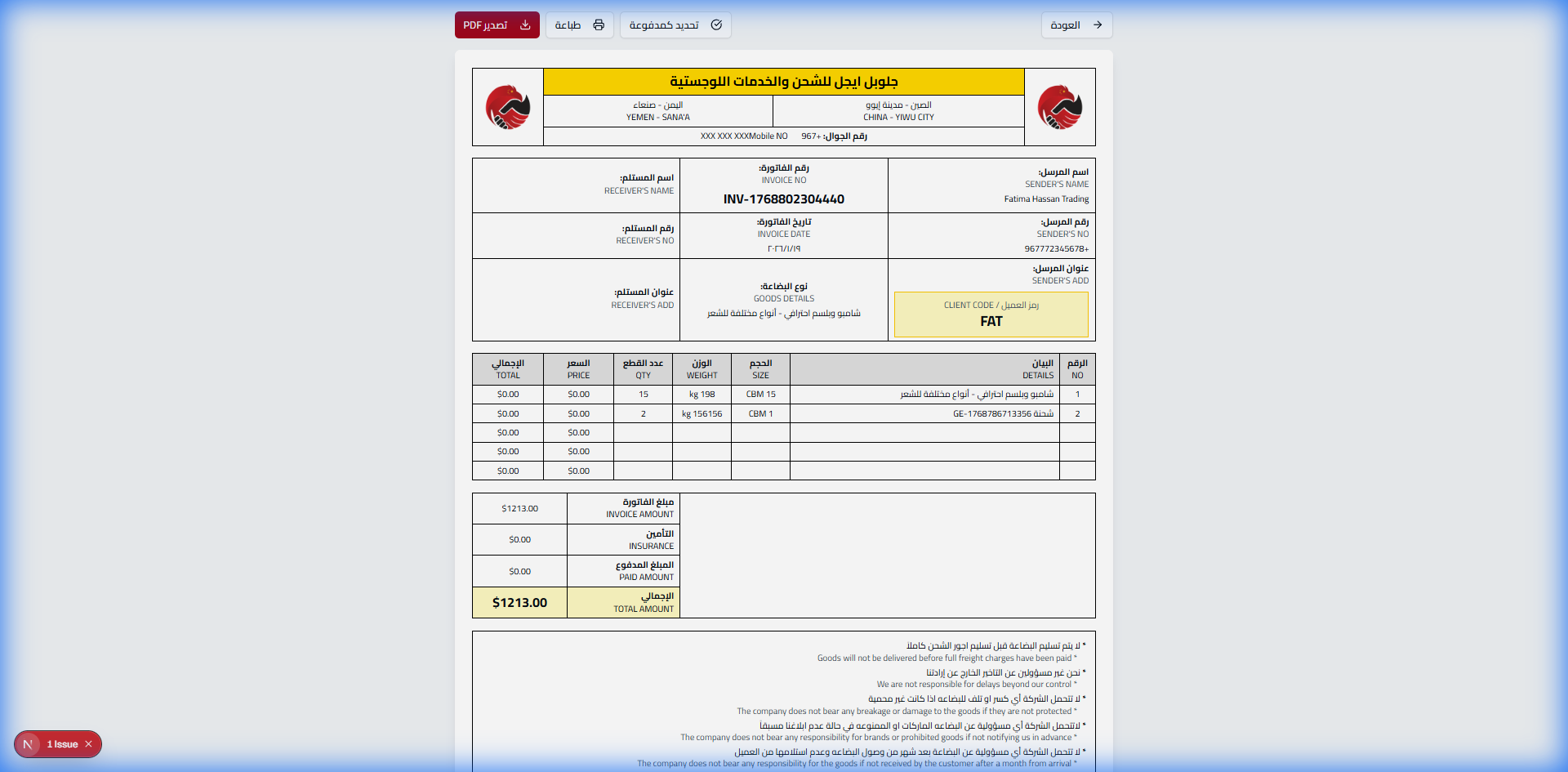Dismiss the issue badge with its X

point(89,744)
